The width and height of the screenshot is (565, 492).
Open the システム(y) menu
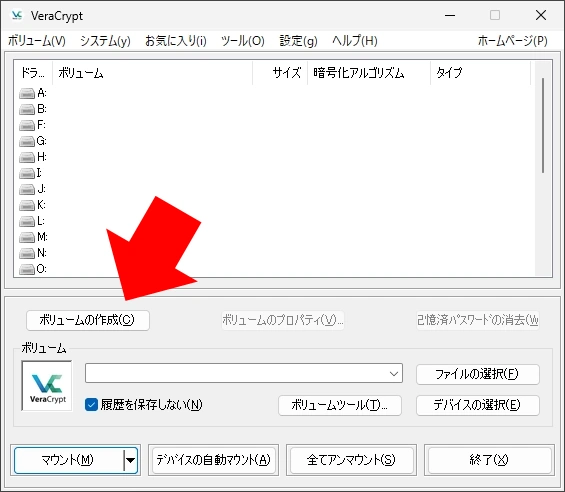[x=105, y=41]
